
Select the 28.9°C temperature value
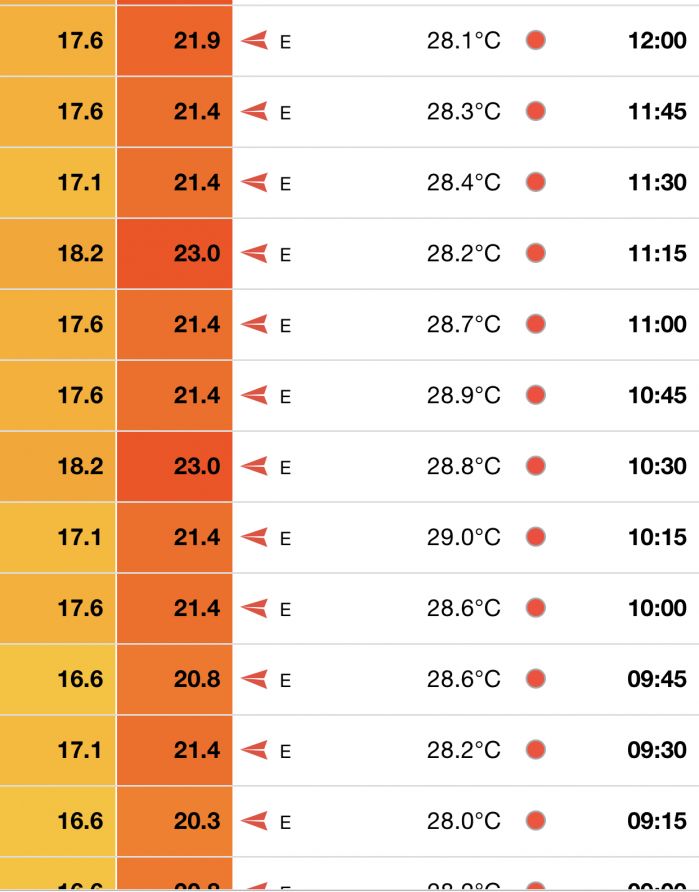point(464,395)
